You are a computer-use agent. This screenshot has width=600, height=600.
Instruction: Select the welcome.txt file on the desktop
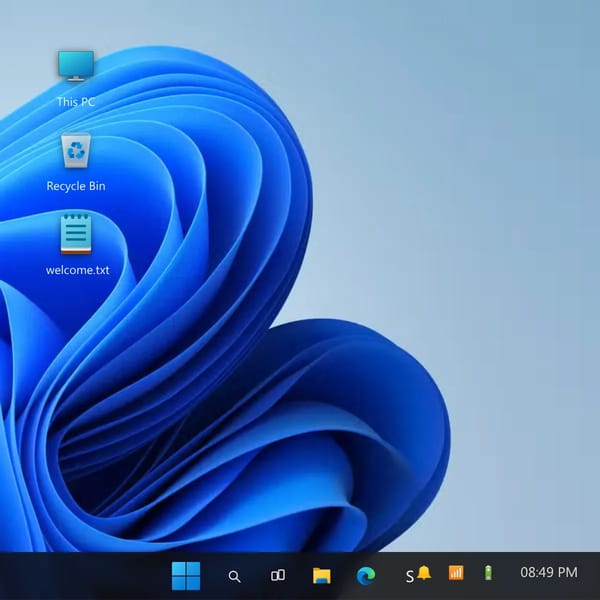click(76, 233)
